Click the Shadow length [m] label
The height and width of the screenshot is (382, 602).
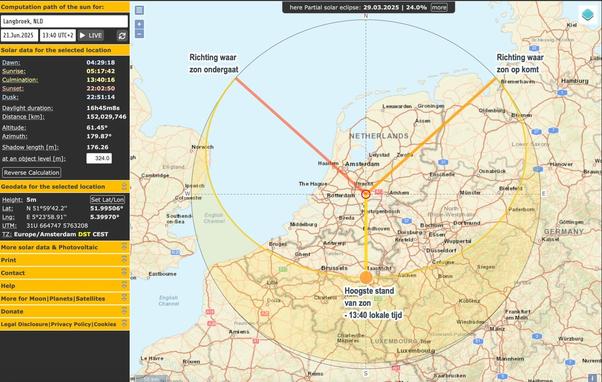click(x=30, y=147)
